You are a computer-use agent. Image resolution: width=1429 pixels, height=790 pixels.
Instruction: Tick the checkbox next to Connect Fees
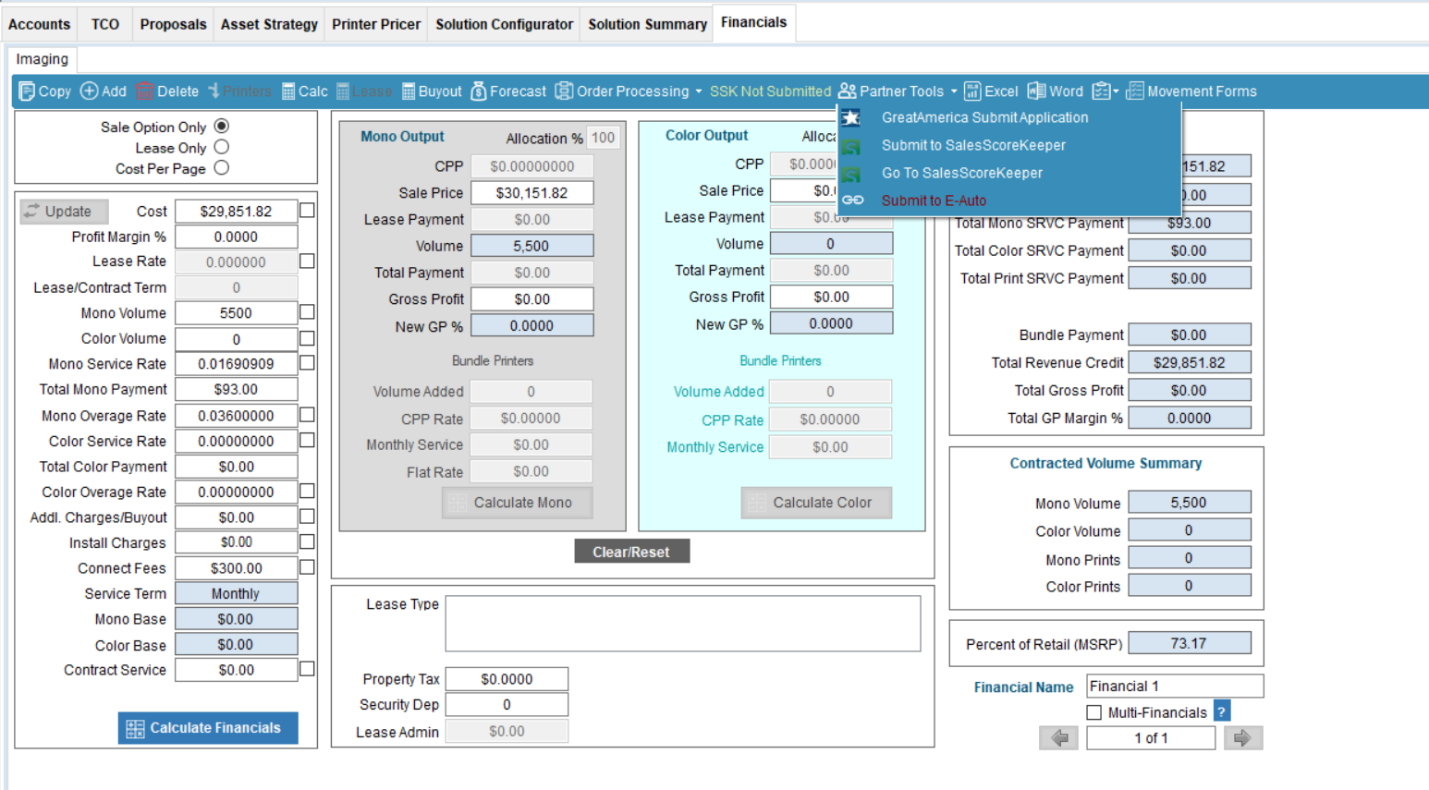coord(308,567)
